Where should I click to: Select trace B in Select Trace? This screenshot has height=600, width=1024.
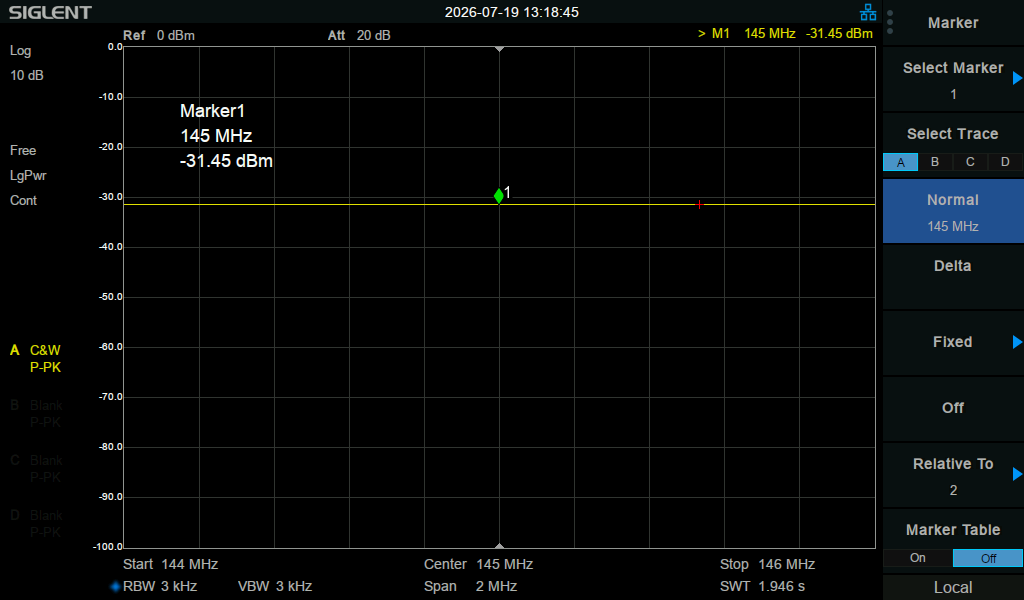pos(935,162)
